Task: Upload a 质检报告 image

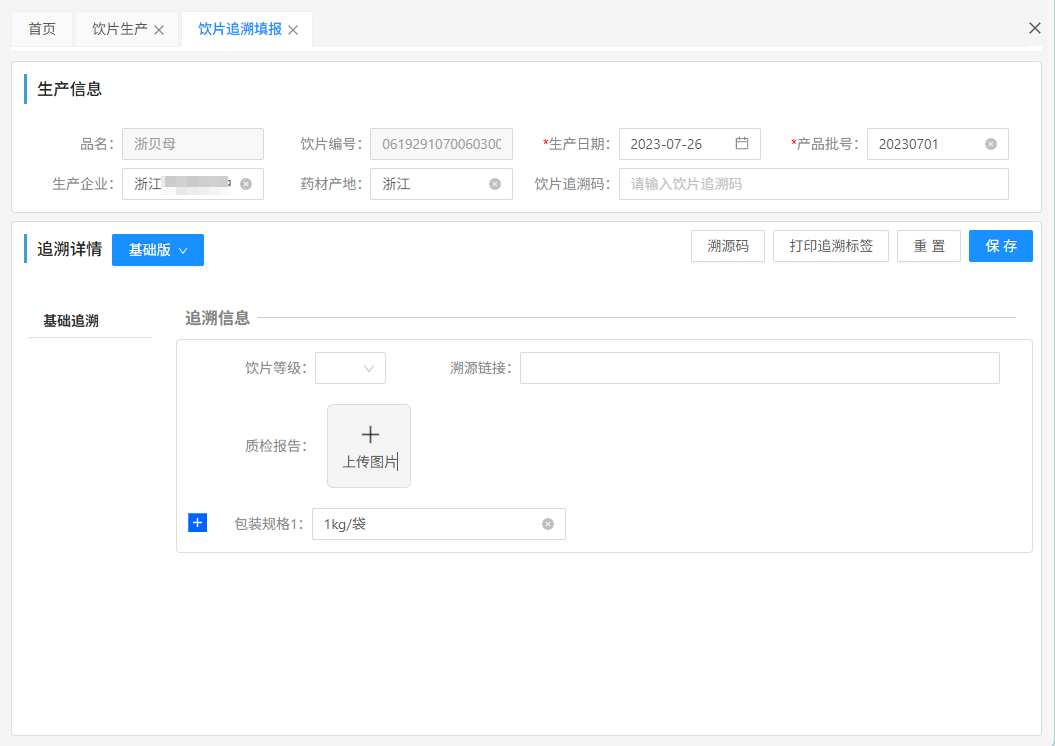Action: coord(369,446)
